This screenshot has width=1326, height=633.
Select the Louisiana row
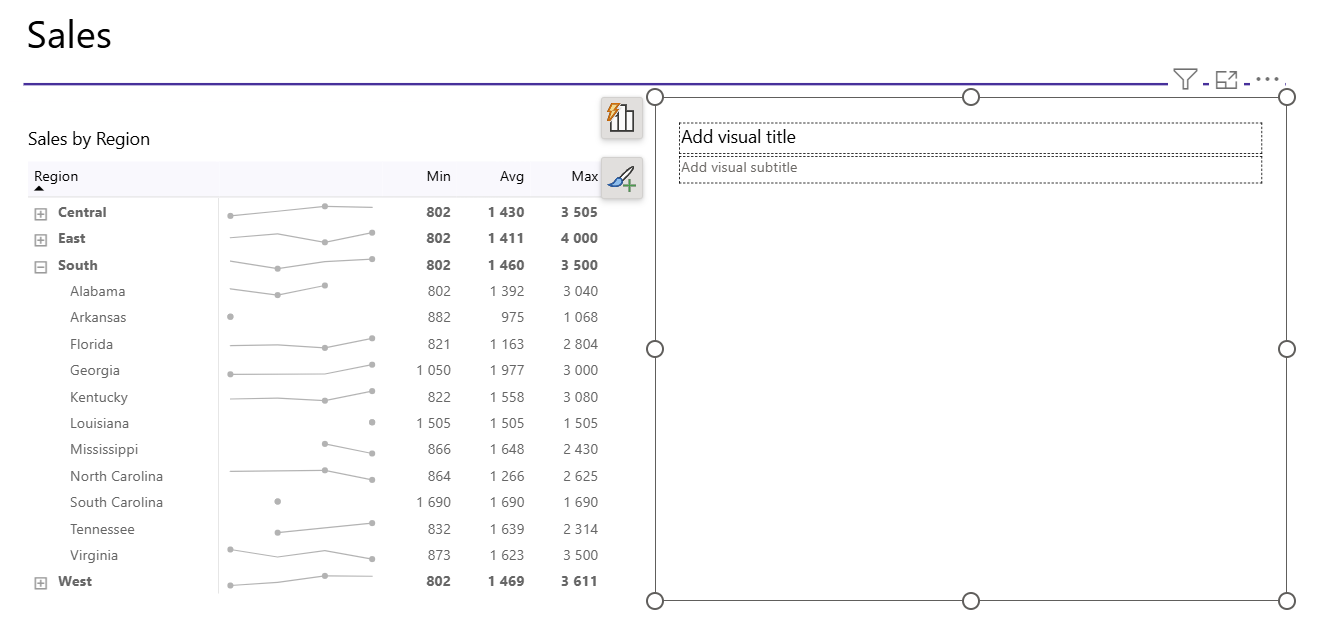click(x=314, y=423)
